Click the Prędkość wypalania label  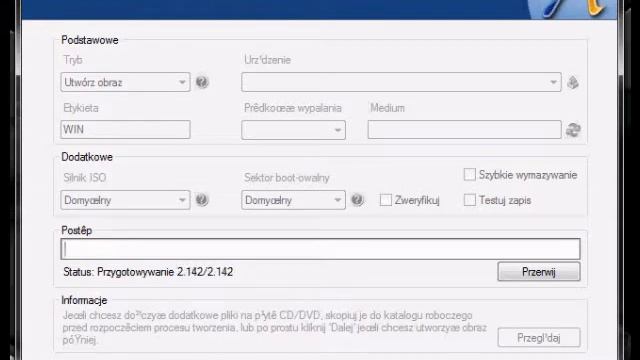[293, 108]
